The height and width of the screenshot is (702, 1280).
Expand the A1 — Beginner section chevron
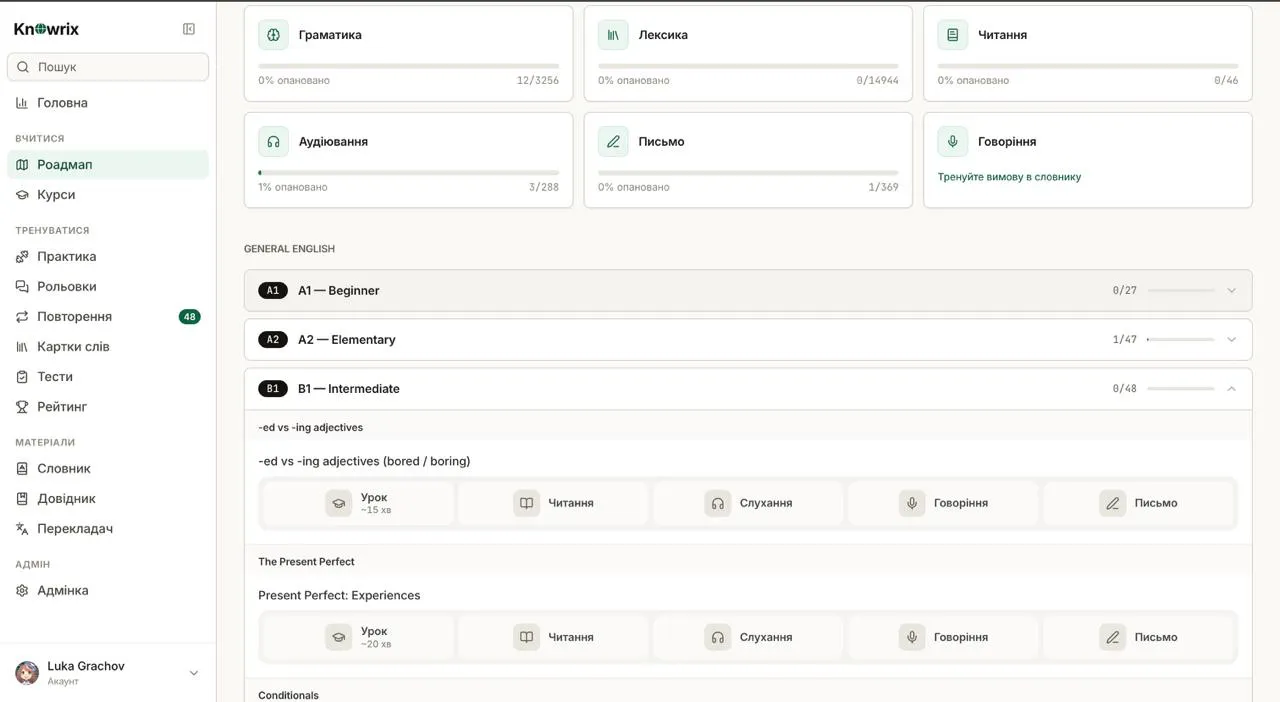coord(1231,291)
